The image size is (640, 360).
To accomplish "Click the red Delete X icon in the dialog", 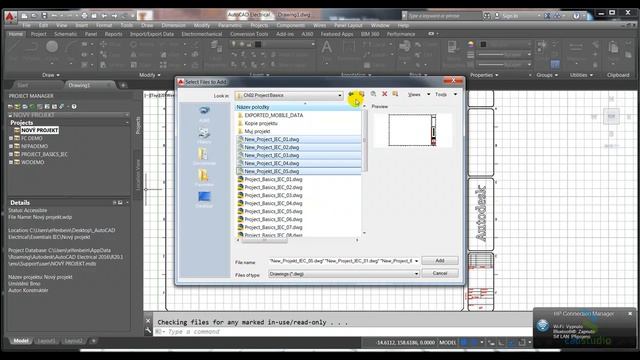I will pyautogui.click(x=384, y=94).
